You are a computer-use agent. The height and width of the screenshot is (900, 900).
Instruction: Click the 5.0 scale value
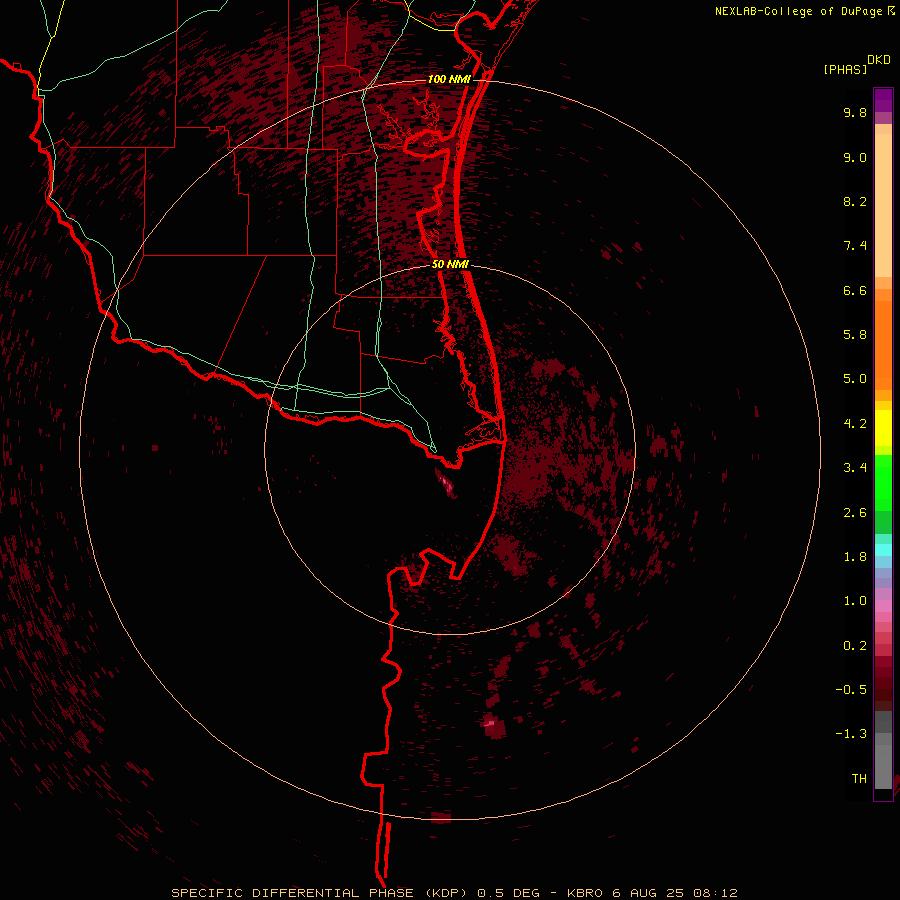coord(855,379)
